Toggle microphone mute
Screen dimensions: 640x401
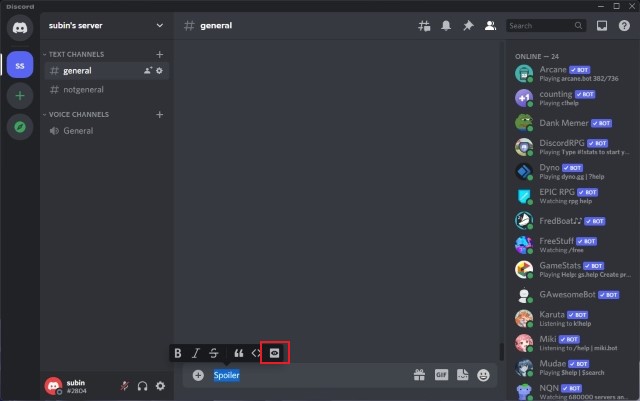click(x=124, y=386)
